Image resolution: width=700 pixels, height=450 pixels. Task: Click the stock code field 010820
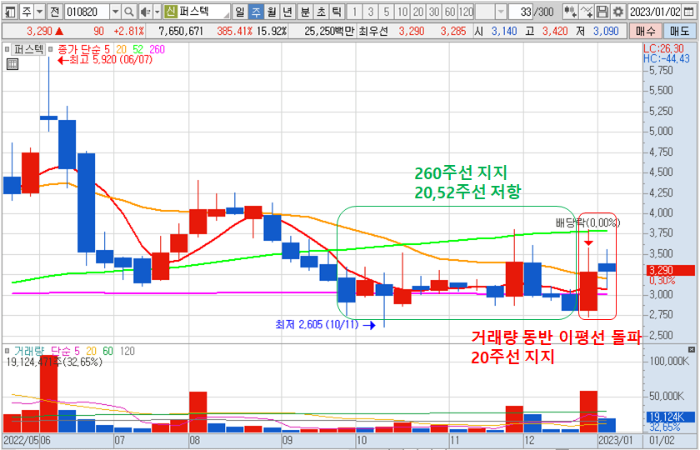pyautogui.click(x=87, y=11)
